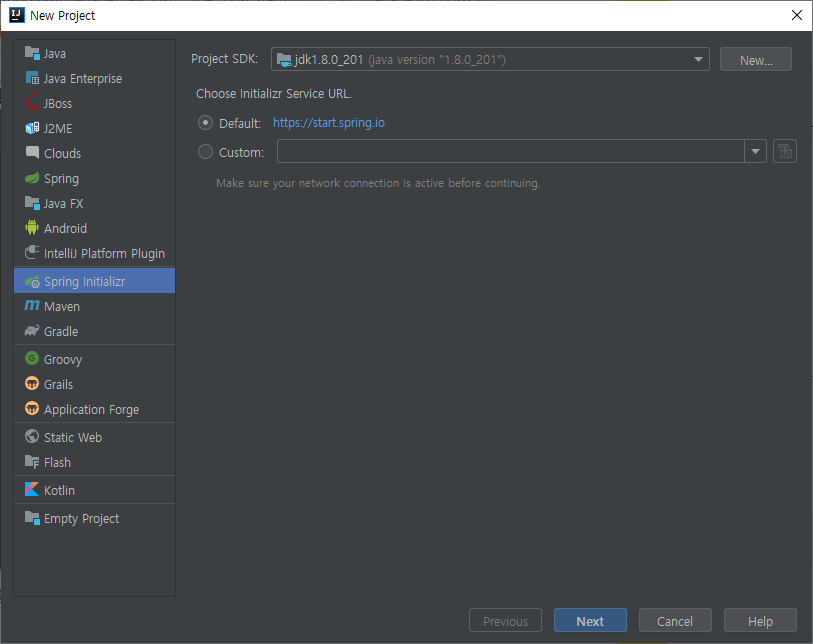813x644 pixels.
Task: Select the Groovy label in list
Action: 63,360
